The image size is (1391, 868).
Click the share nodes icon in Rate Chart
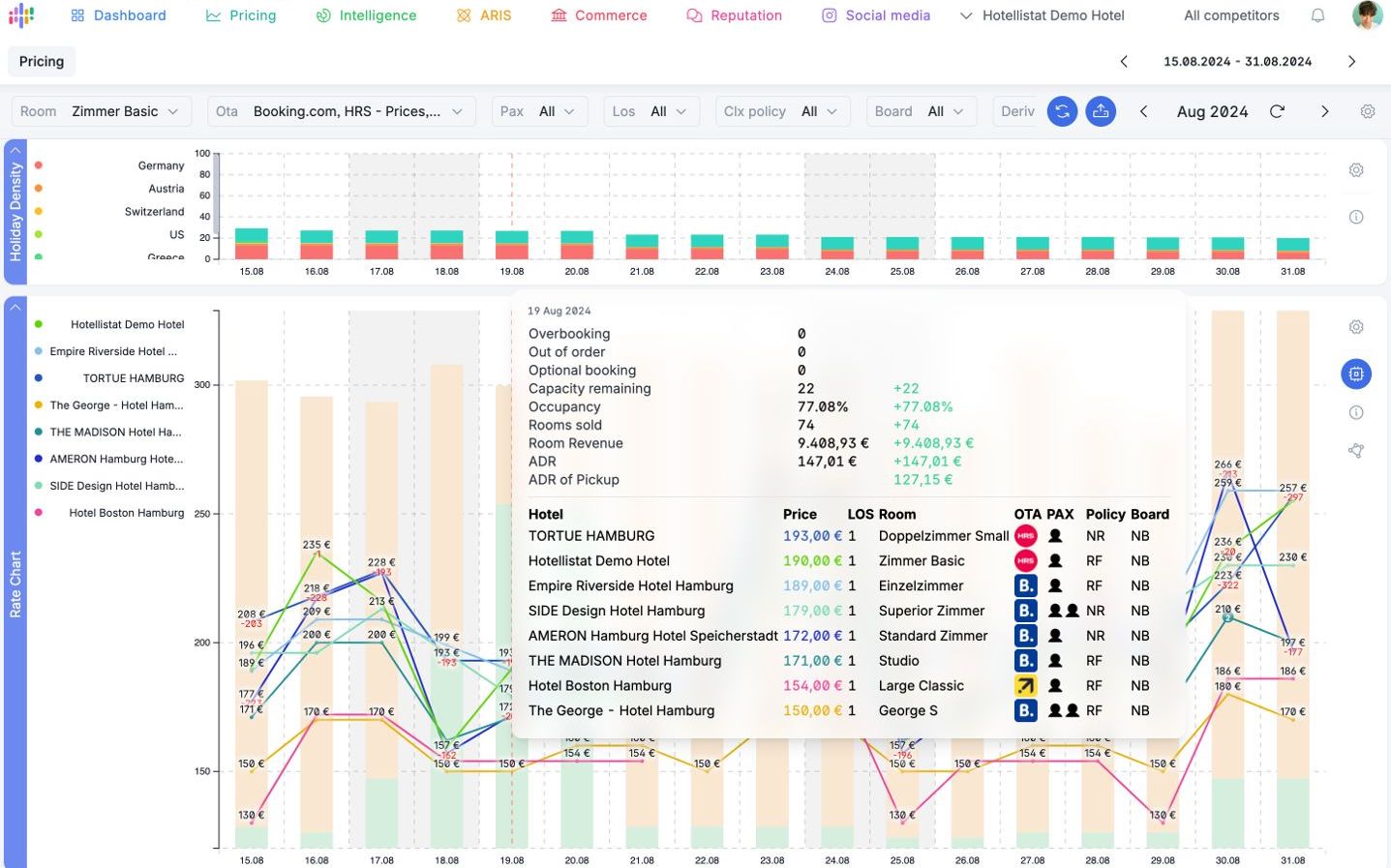pyautogui.click(x=1356, y=451)
